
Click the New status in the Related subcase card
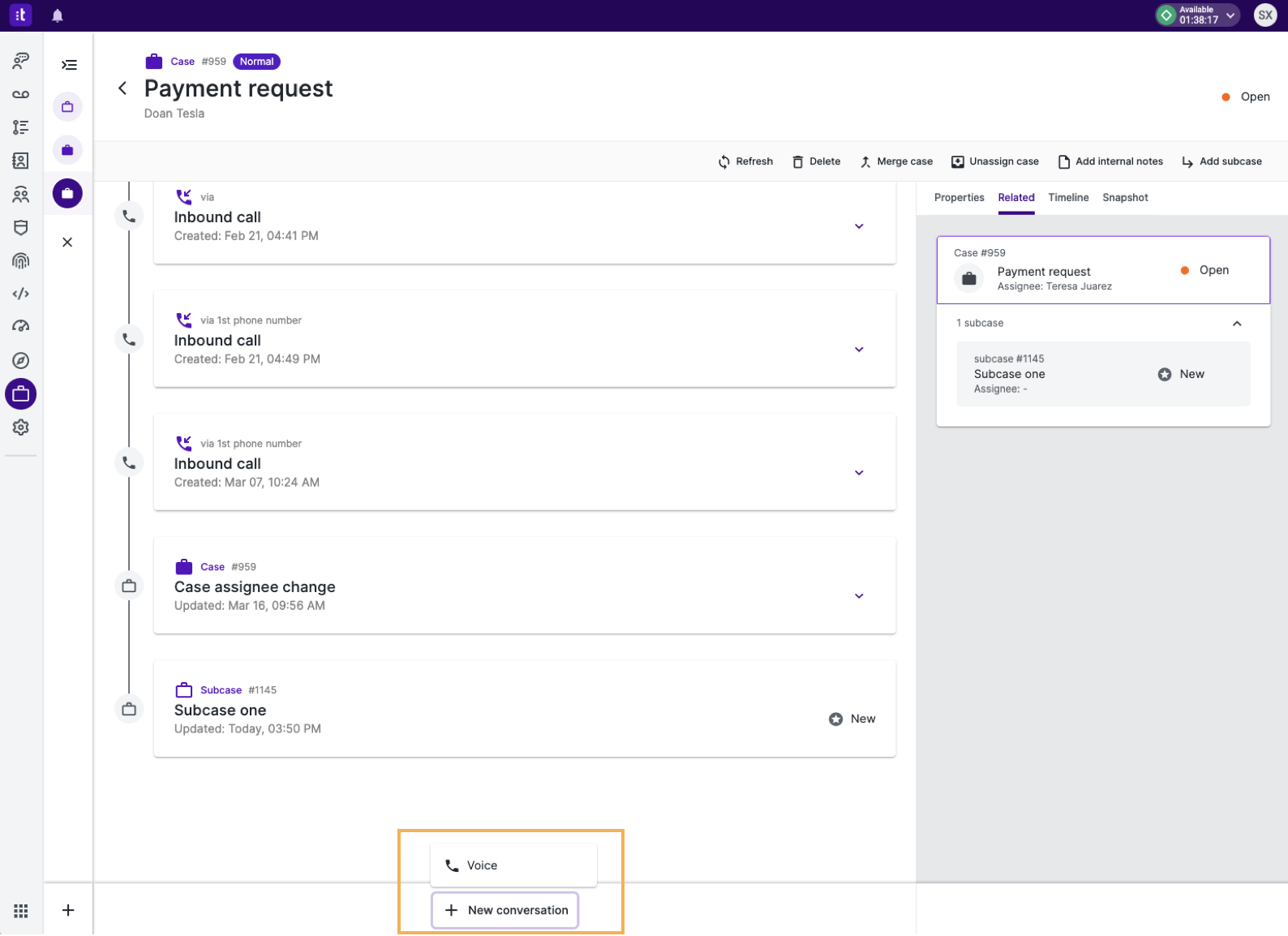coord(1181,374)
